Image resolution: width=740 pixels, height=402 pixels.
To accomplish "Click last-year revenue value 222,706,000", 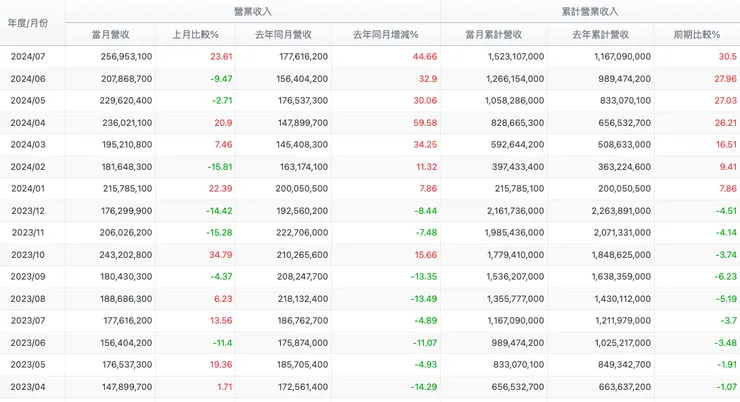I will coord(303,232).
